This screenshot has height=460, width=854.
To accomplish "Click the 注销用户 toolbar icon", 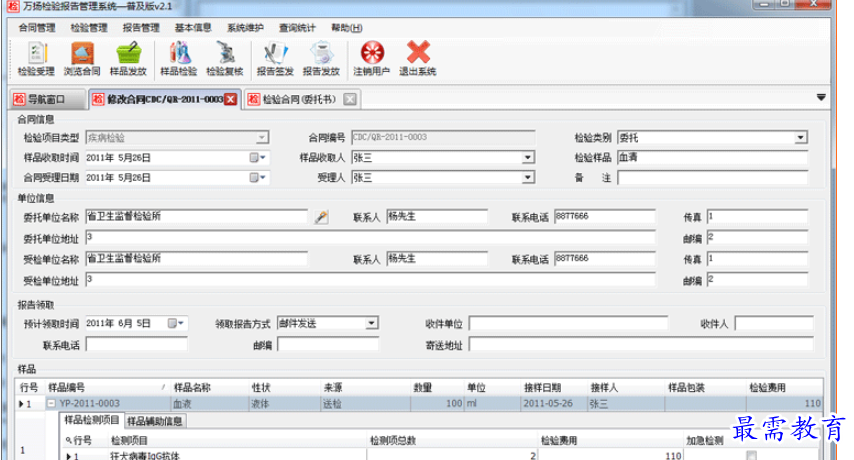I will pyautogui.click(x=372, y=57).
